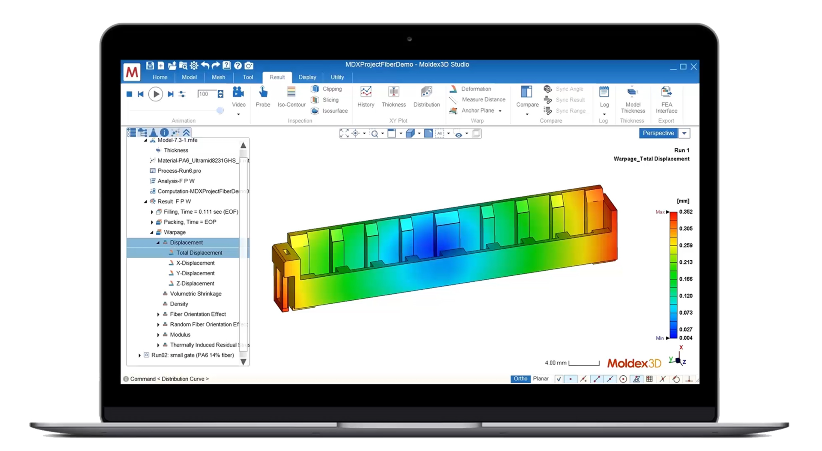Skip to the last animation frame
The width and height of the screenshot is (822, 451).
[x=170, y=94]
